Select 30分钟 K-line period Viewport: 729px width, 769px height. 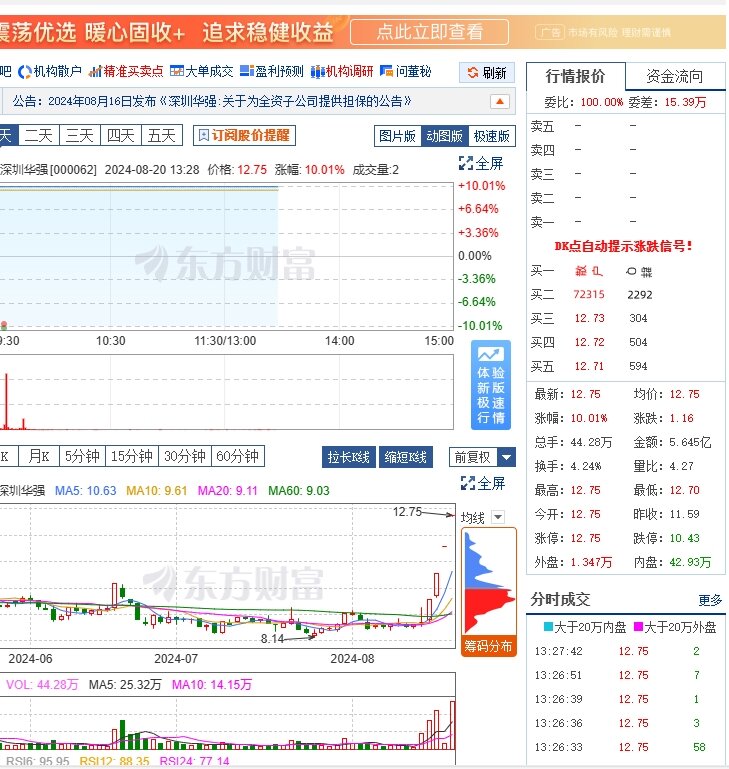pos(184,456)
